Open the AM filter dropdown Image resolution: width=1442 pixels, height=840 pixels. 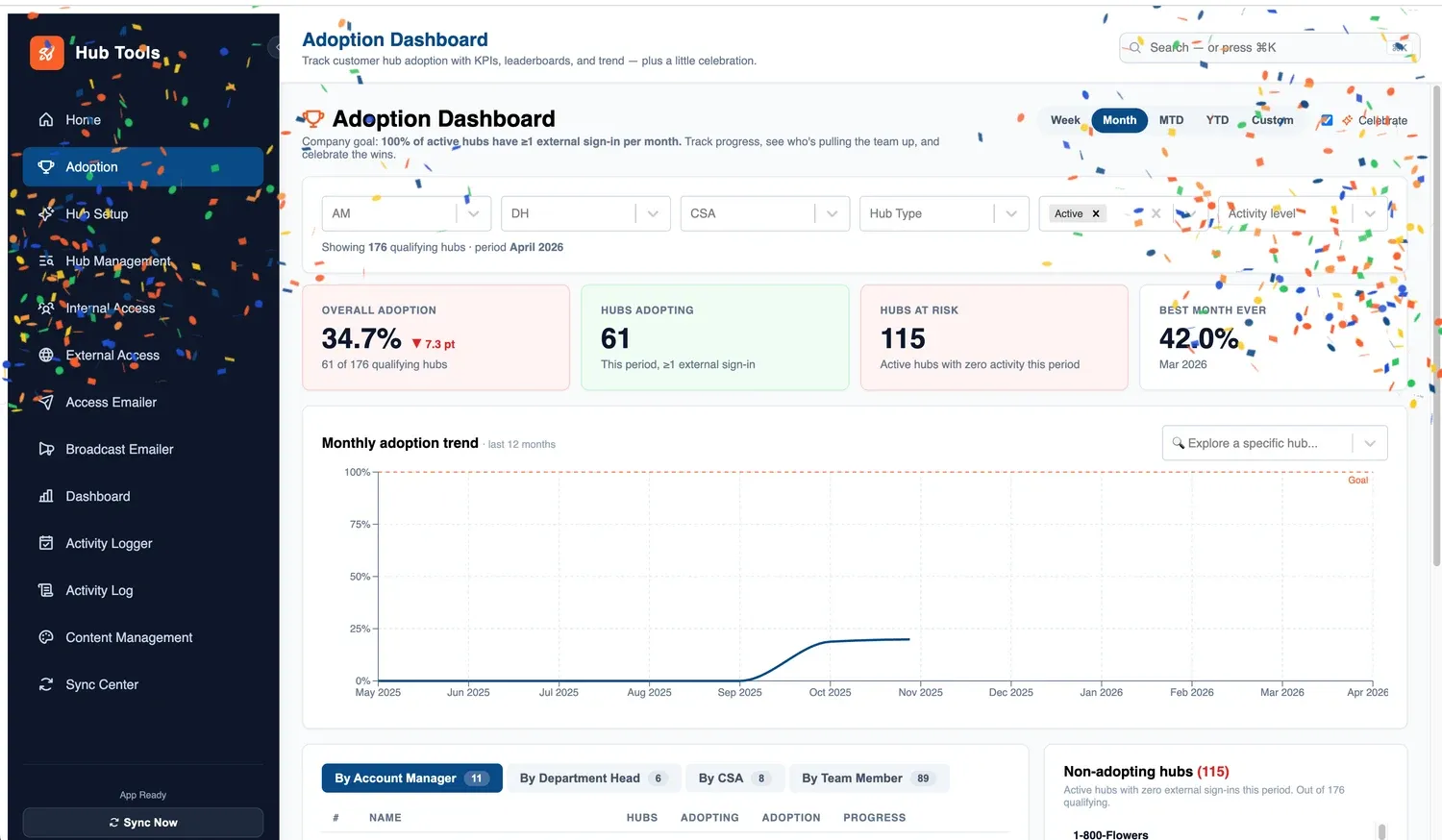click(407, 214)
